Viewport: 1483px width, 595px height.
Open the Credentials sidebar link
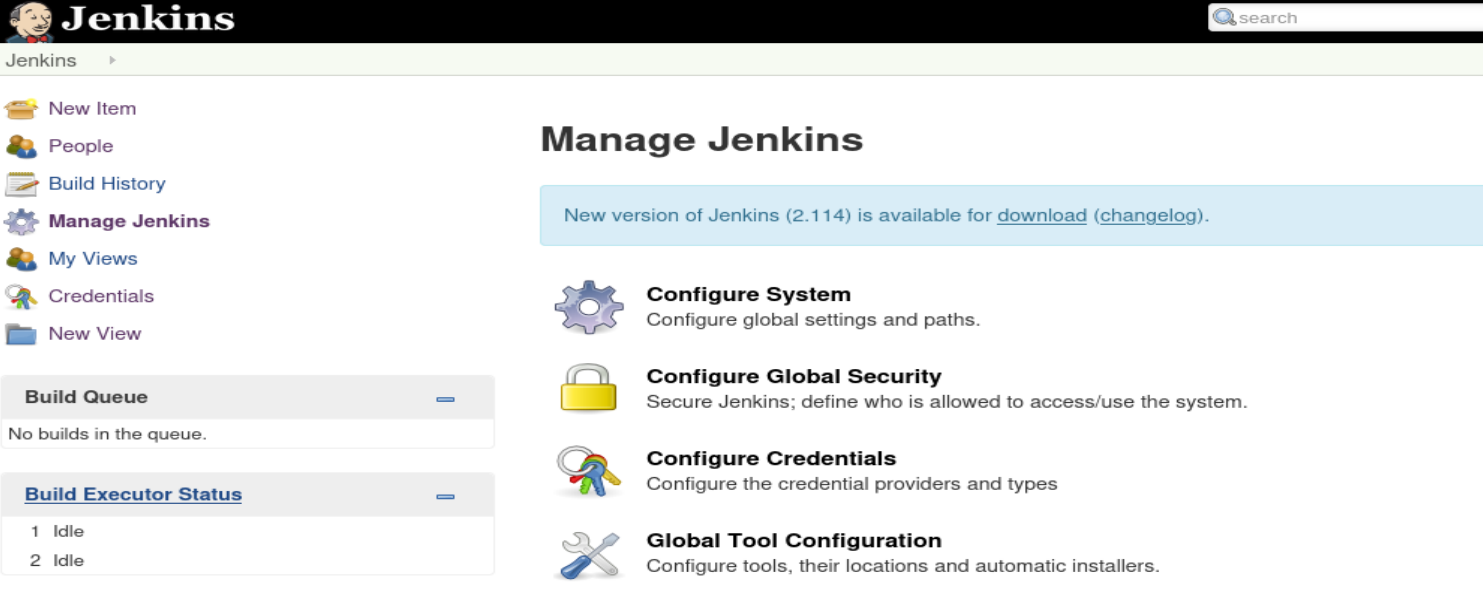[101, 296]
